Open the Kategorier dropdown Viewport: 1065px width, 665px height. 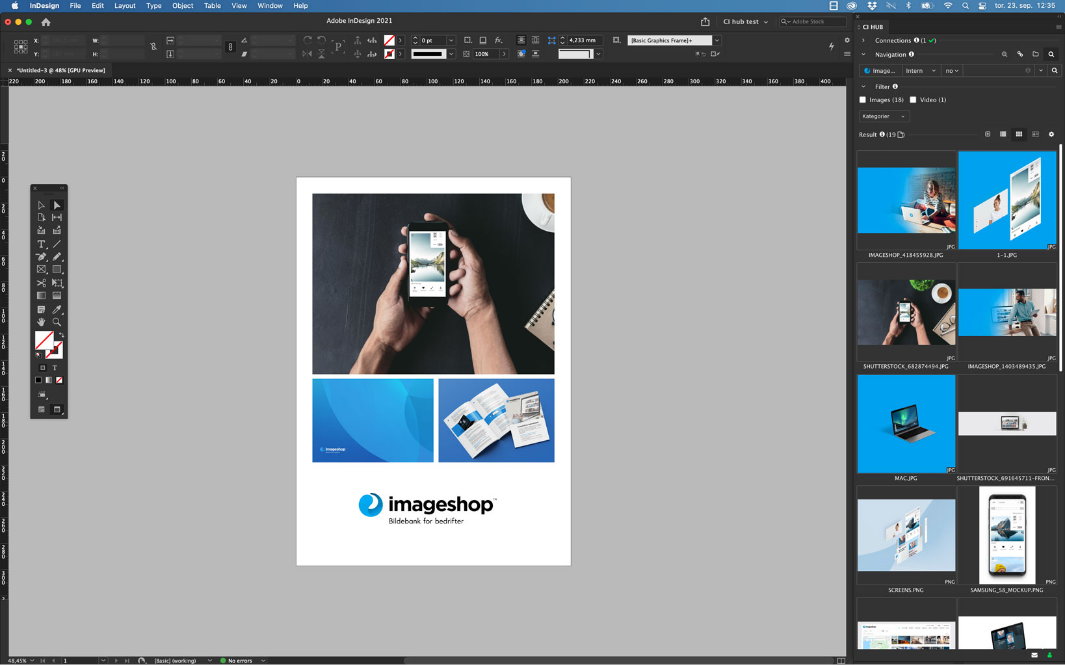click(x=884, y=116)
